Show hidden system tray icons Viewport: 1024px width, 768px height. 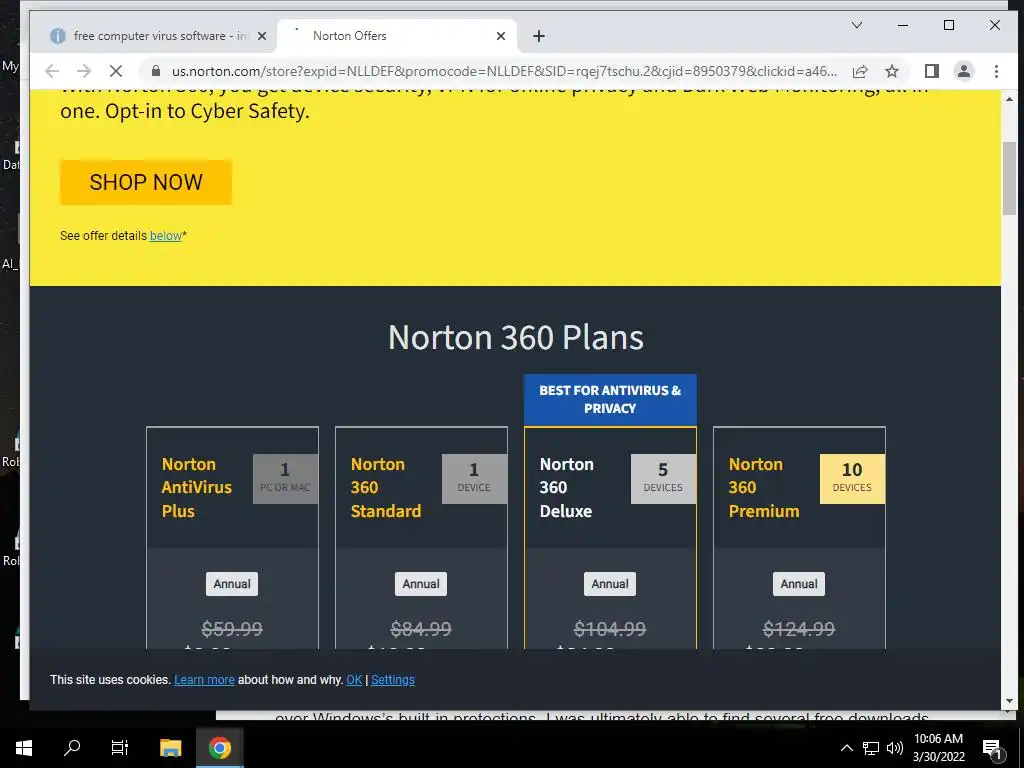[x=846, y=748]
